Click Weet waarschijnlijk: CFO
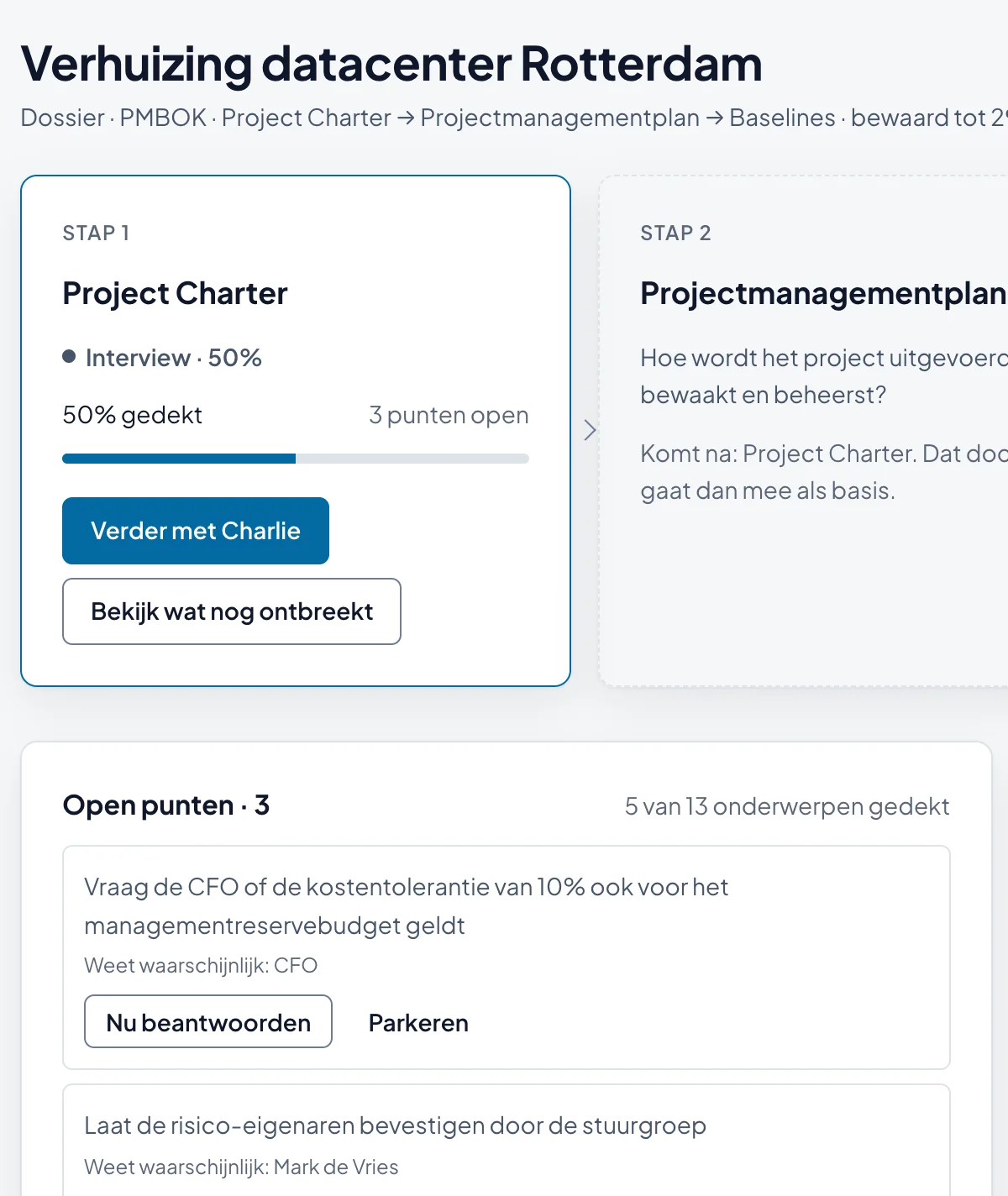 coord(201,965)
